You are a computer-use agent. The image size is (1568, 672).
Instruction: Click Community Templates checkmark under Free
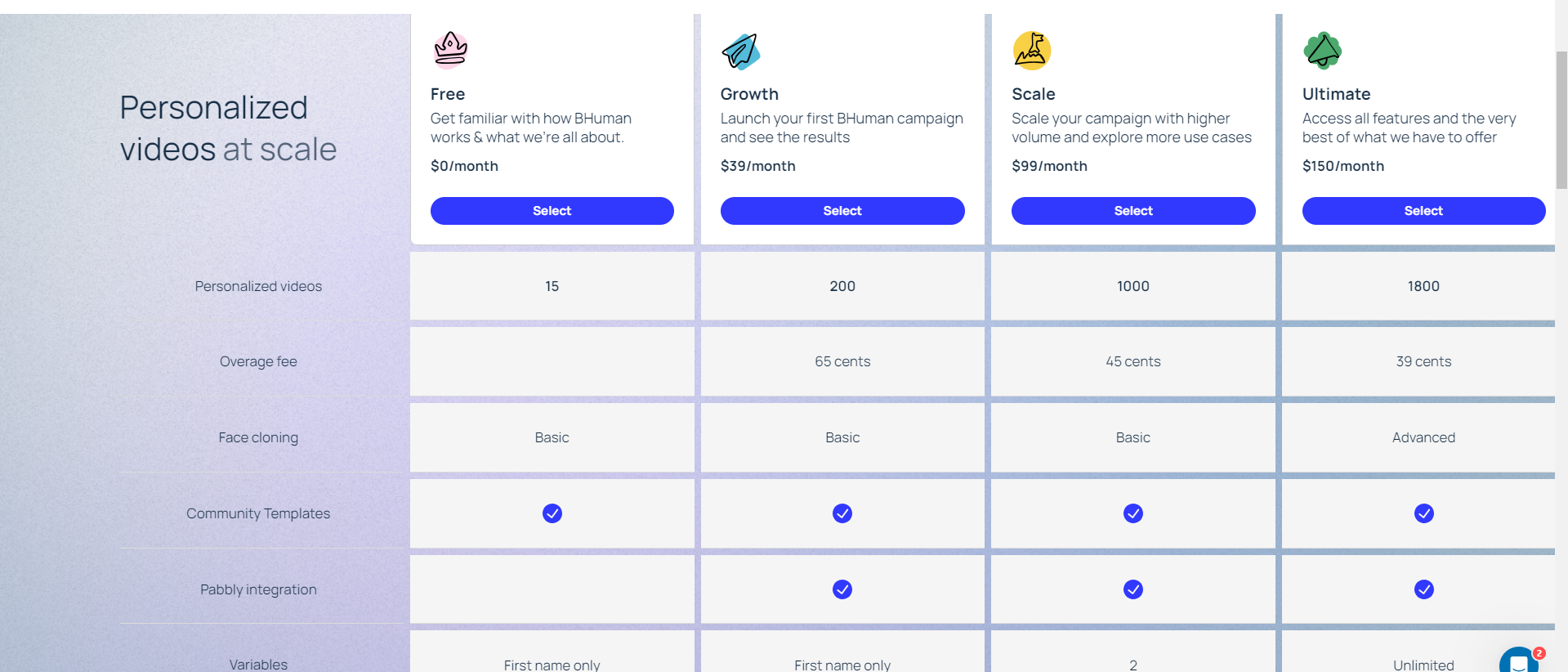click(x=552, y=513)
